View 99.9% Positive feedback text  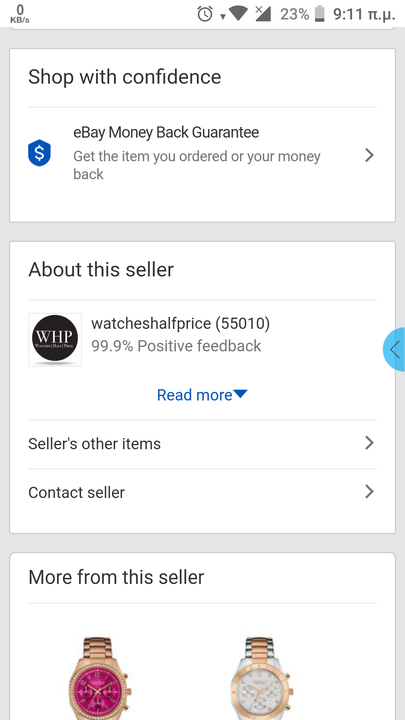tap(176, 346)
